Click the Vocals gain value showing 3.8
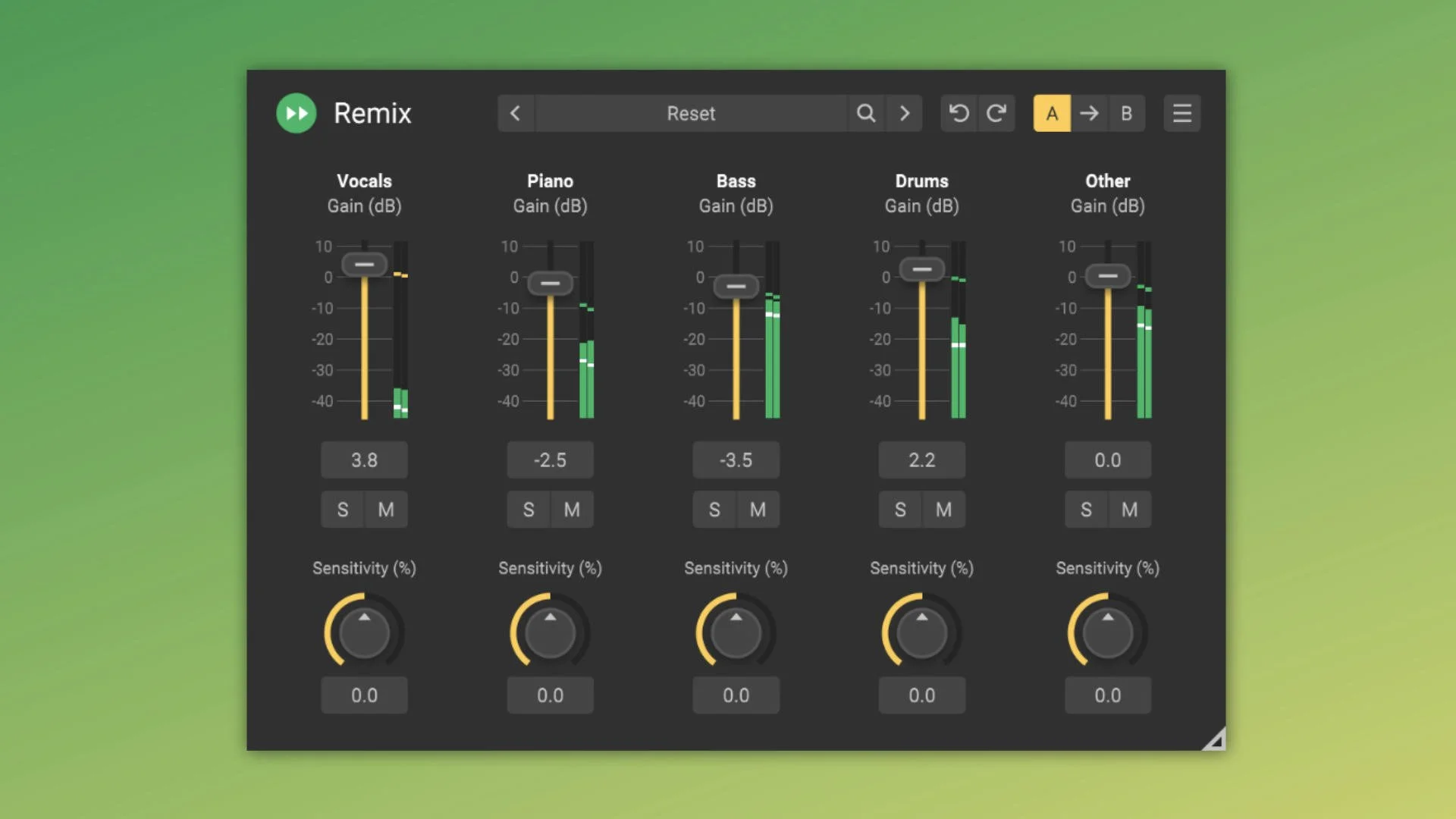Image resolution: width=1456 pixels, height=819 pixels. [364, 460]
